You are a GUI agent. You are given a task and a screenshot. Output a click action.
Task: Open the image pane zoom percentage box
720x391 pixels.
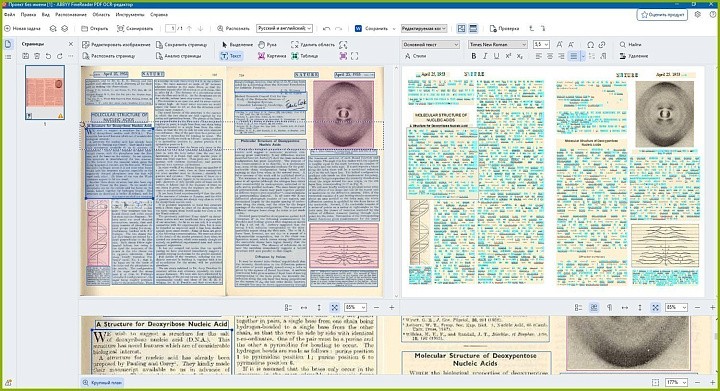355,307
